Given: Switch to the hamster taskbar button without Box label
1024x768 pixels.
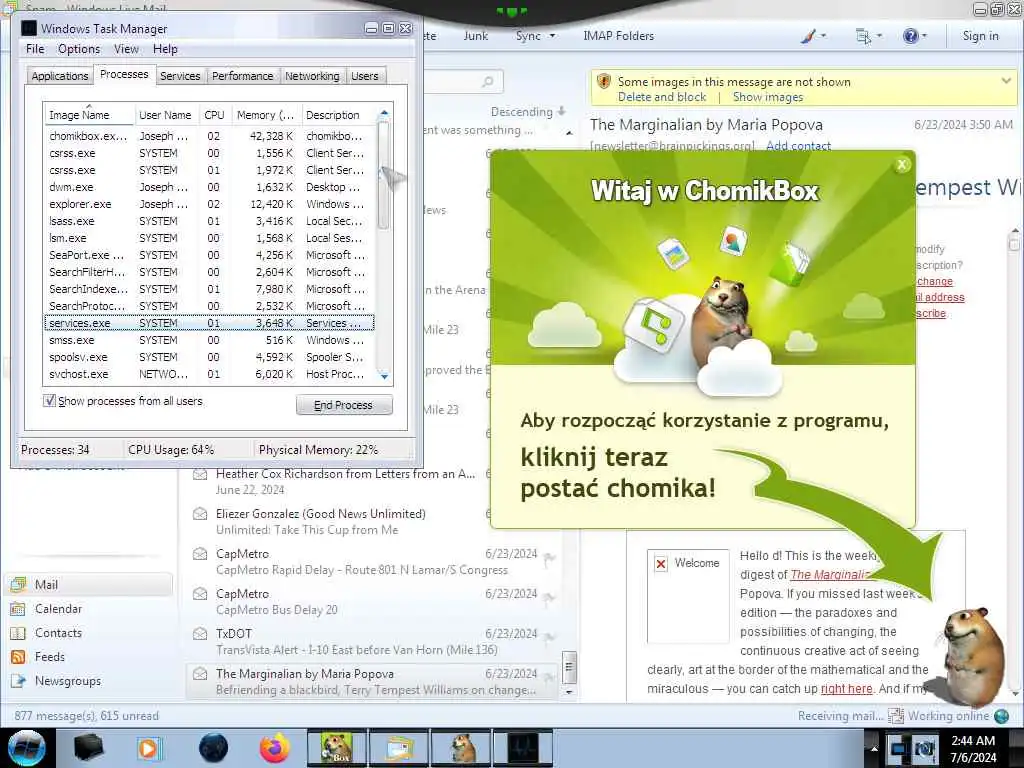Looking at the screenshot, I should (462, 748).
